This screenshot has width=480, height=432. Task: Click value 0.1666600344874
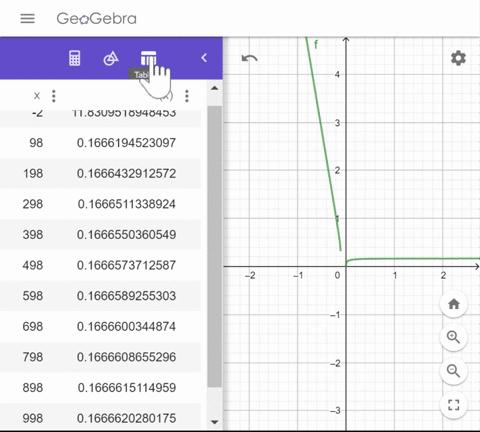[x=126, y=326]
